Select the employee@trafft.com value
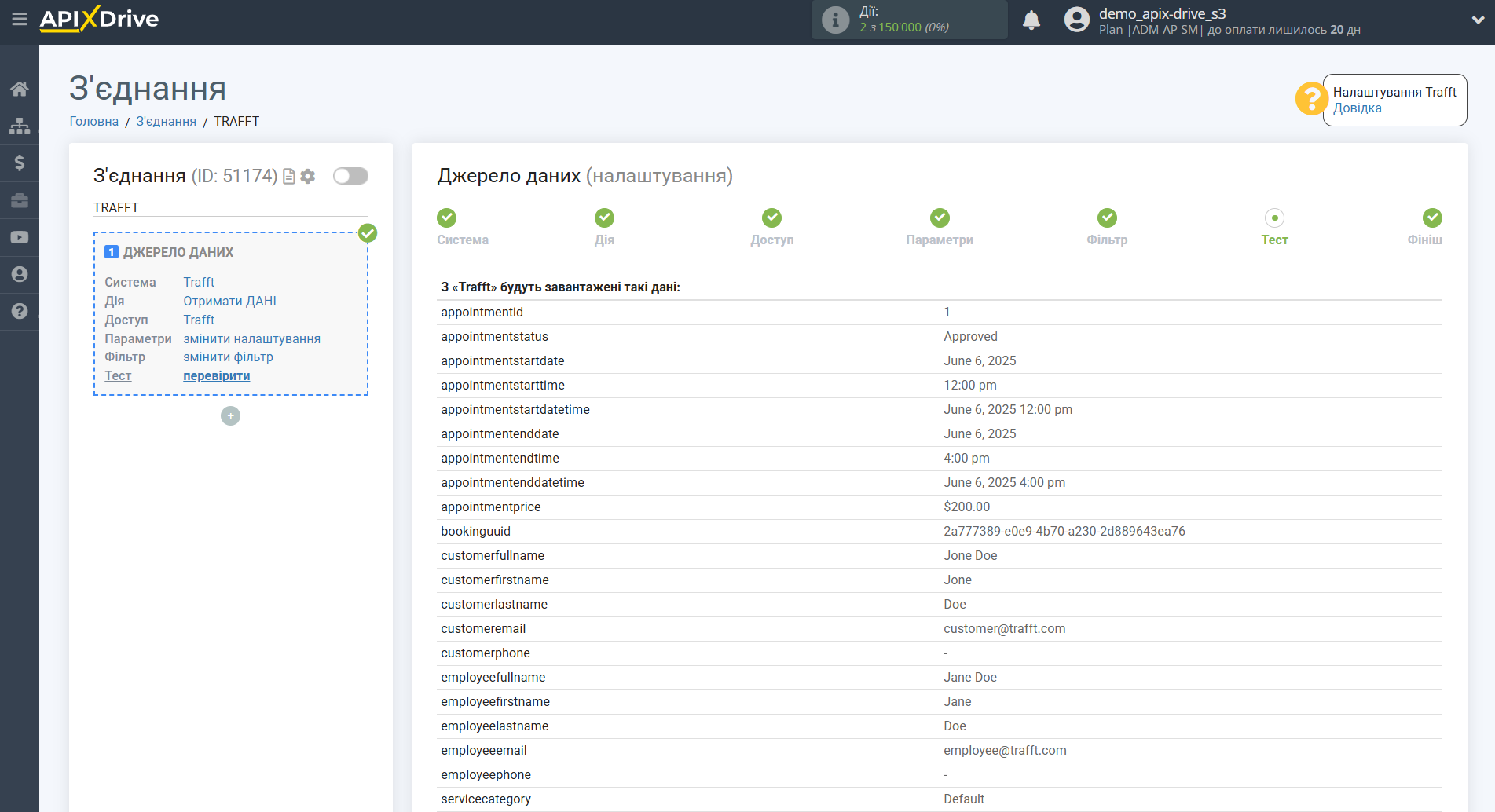The height and width of the screenshot is (812, 1495). [x=1005, y=750]
